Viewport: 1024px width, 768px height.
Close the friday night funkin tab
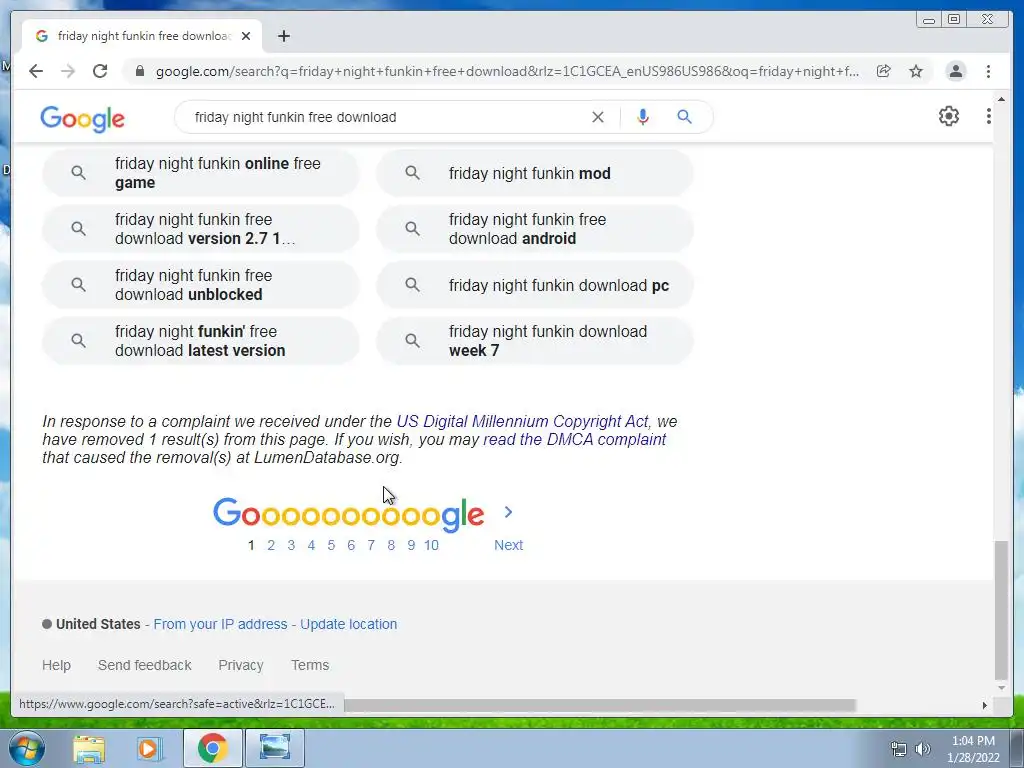(x=246, y=36)
